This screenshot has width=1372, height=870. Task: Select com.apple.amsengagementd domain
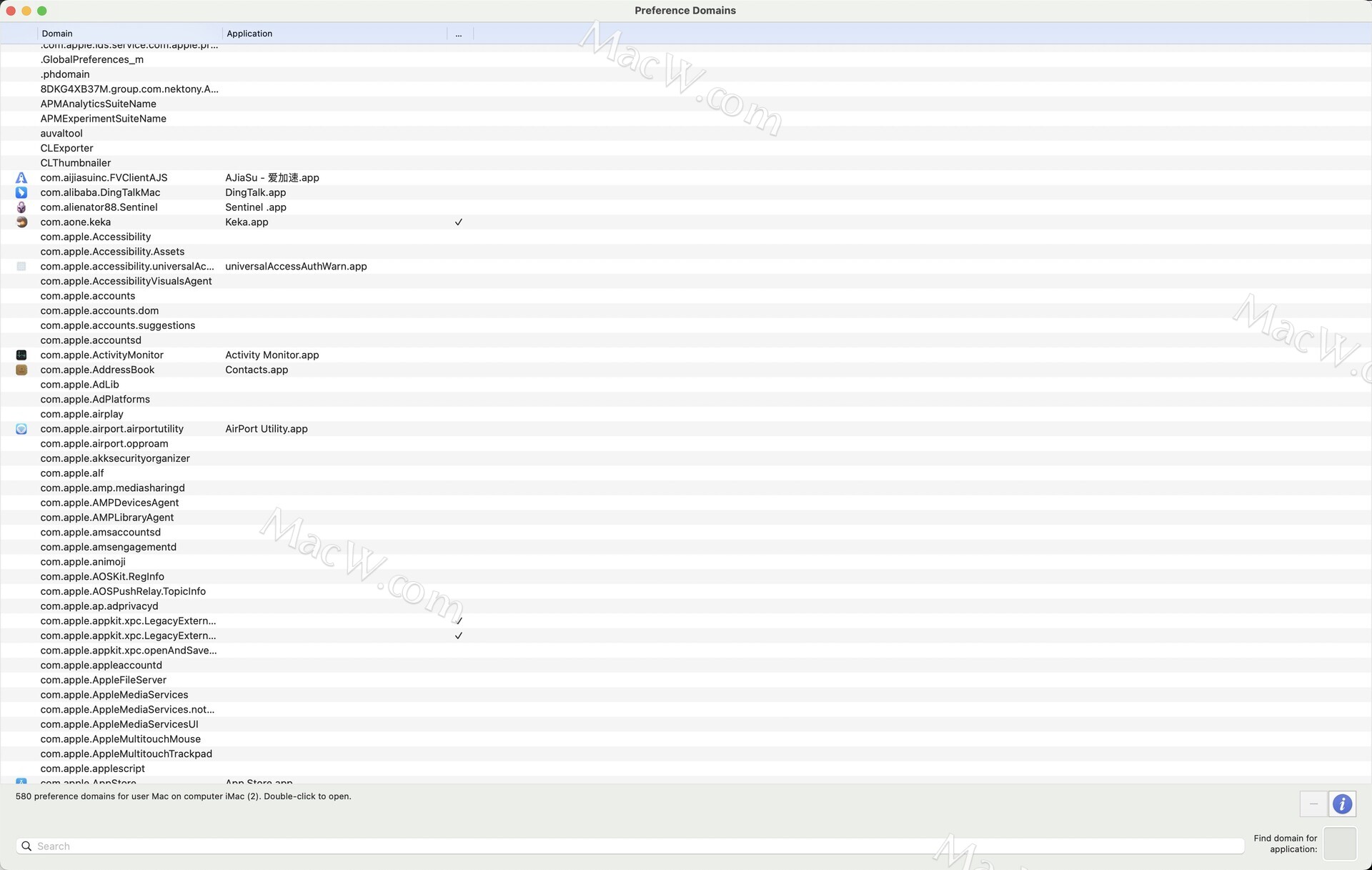108,547
